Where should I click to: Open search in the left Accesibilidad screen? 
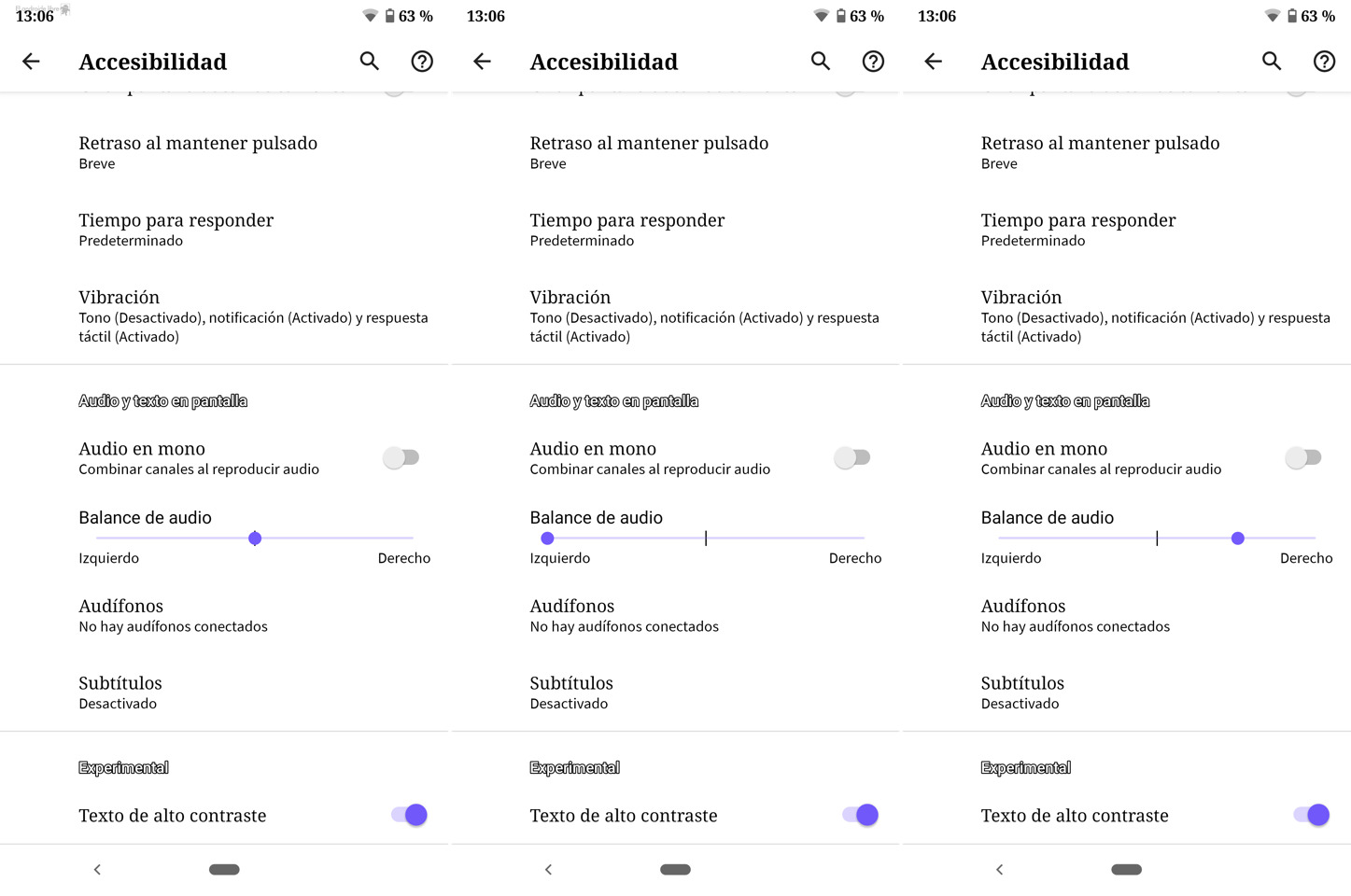(370, 62)
